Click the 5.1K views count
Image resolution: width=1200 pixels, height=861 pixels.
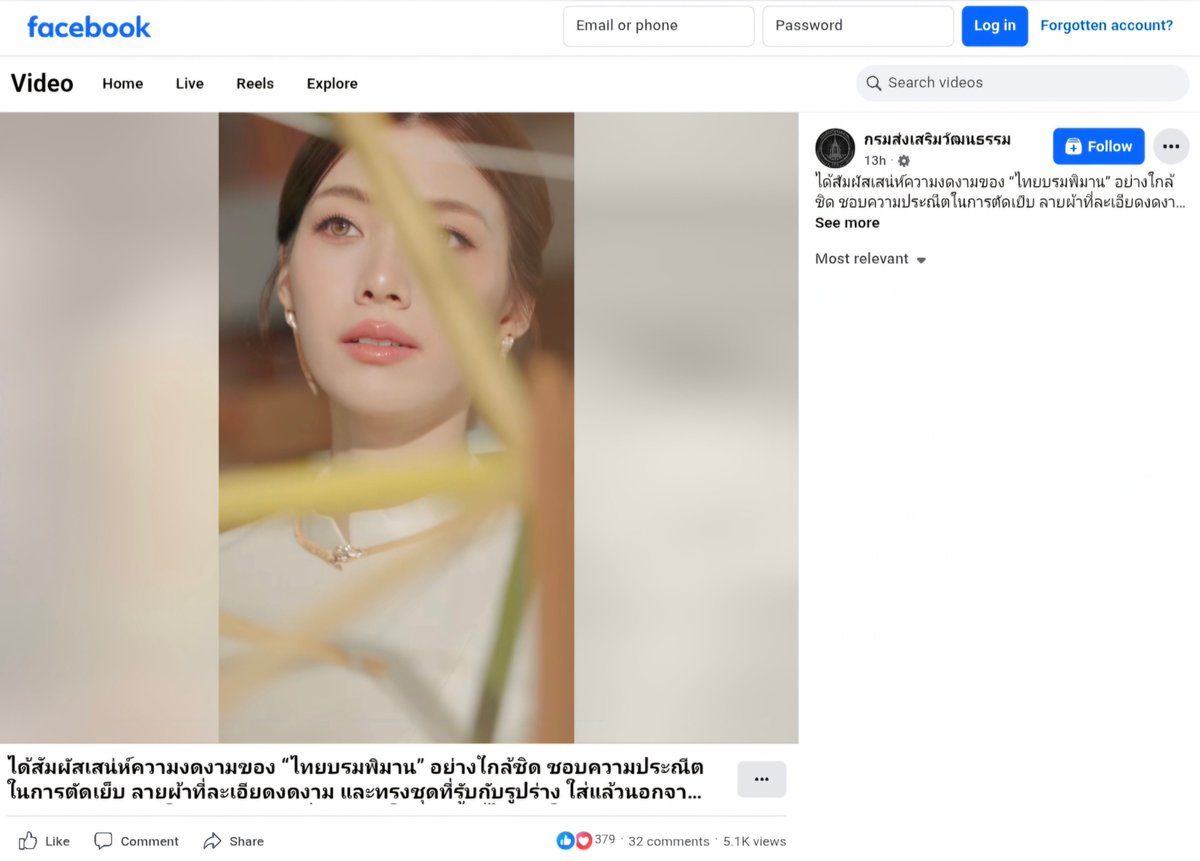pyautogui.click(x=755, y=841)
